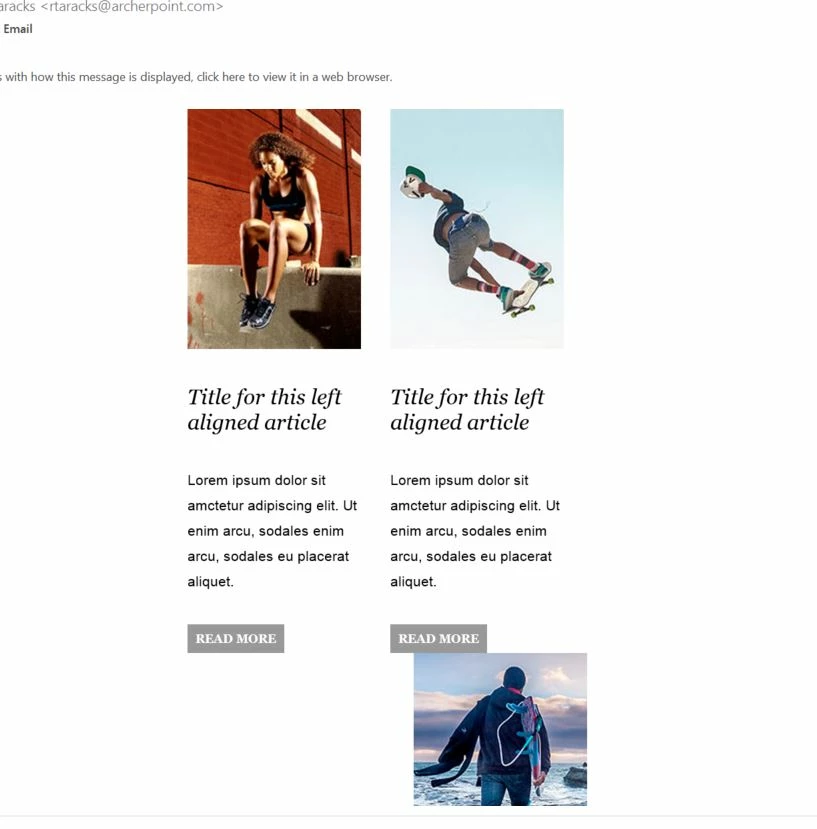Click the right article title heading
Screen dimensions: 817x829
pyautogui.click(x=467, y=410)
